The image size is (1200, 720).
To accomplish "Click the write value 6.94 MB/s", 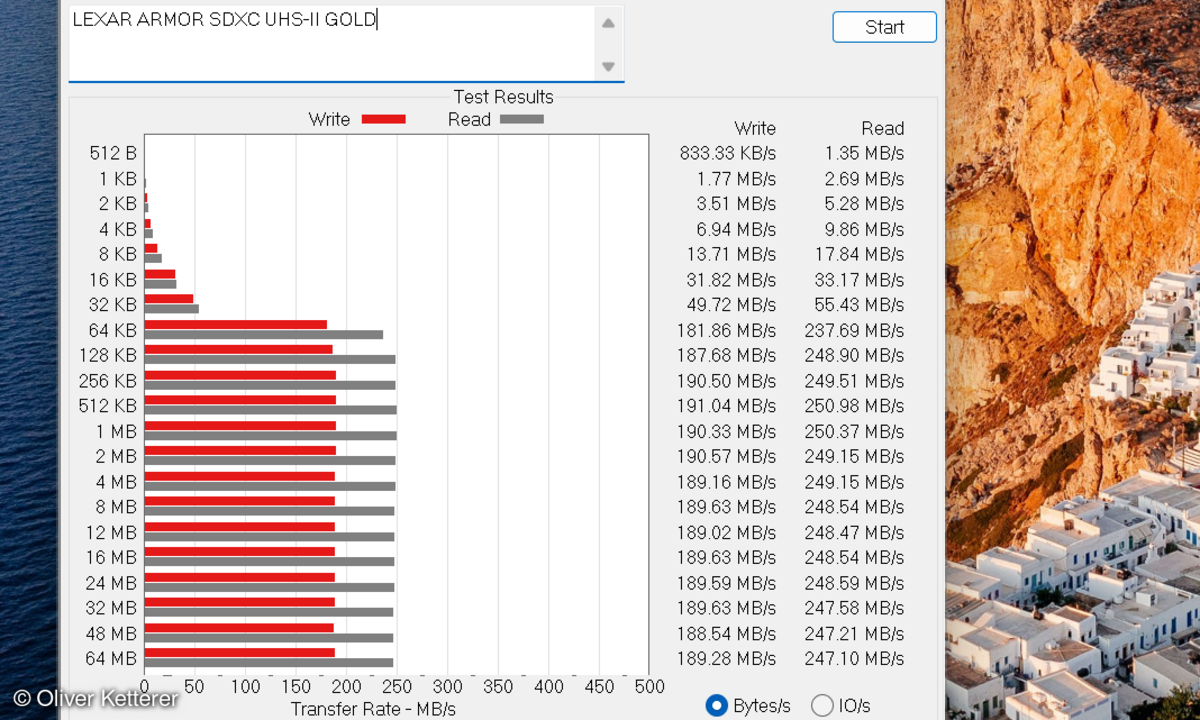I will (736, 229).
